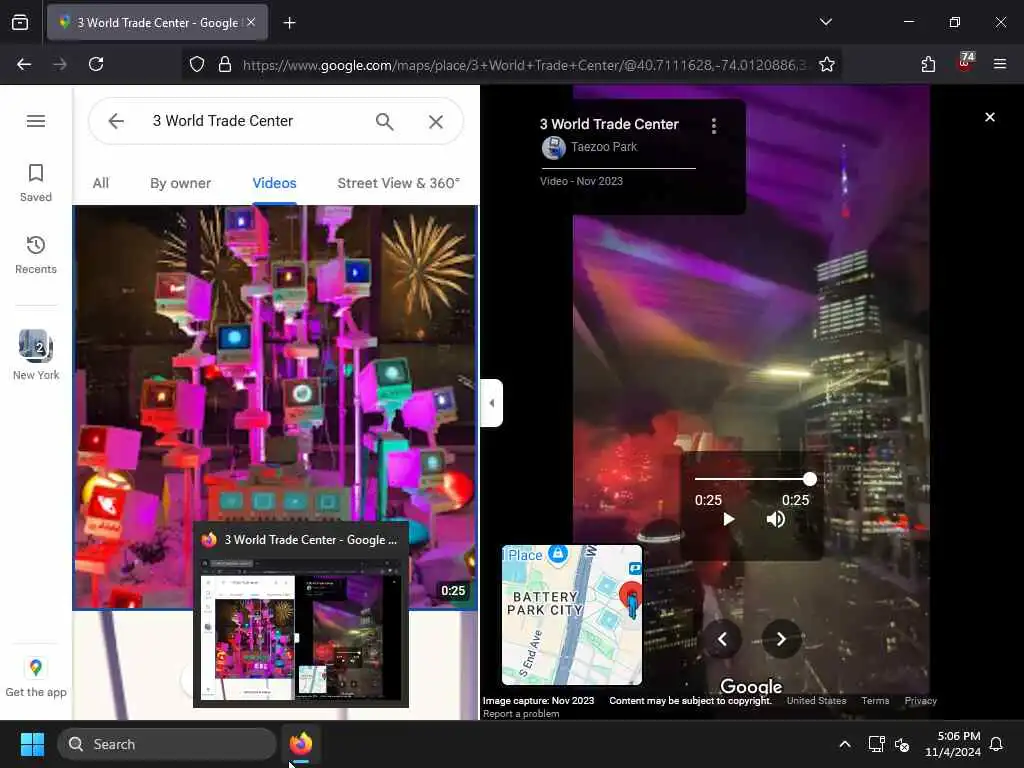The image size is (1024, 768).
Task: Select the 3 World Trade Center browser tab
Action: [x=157, y=23]
